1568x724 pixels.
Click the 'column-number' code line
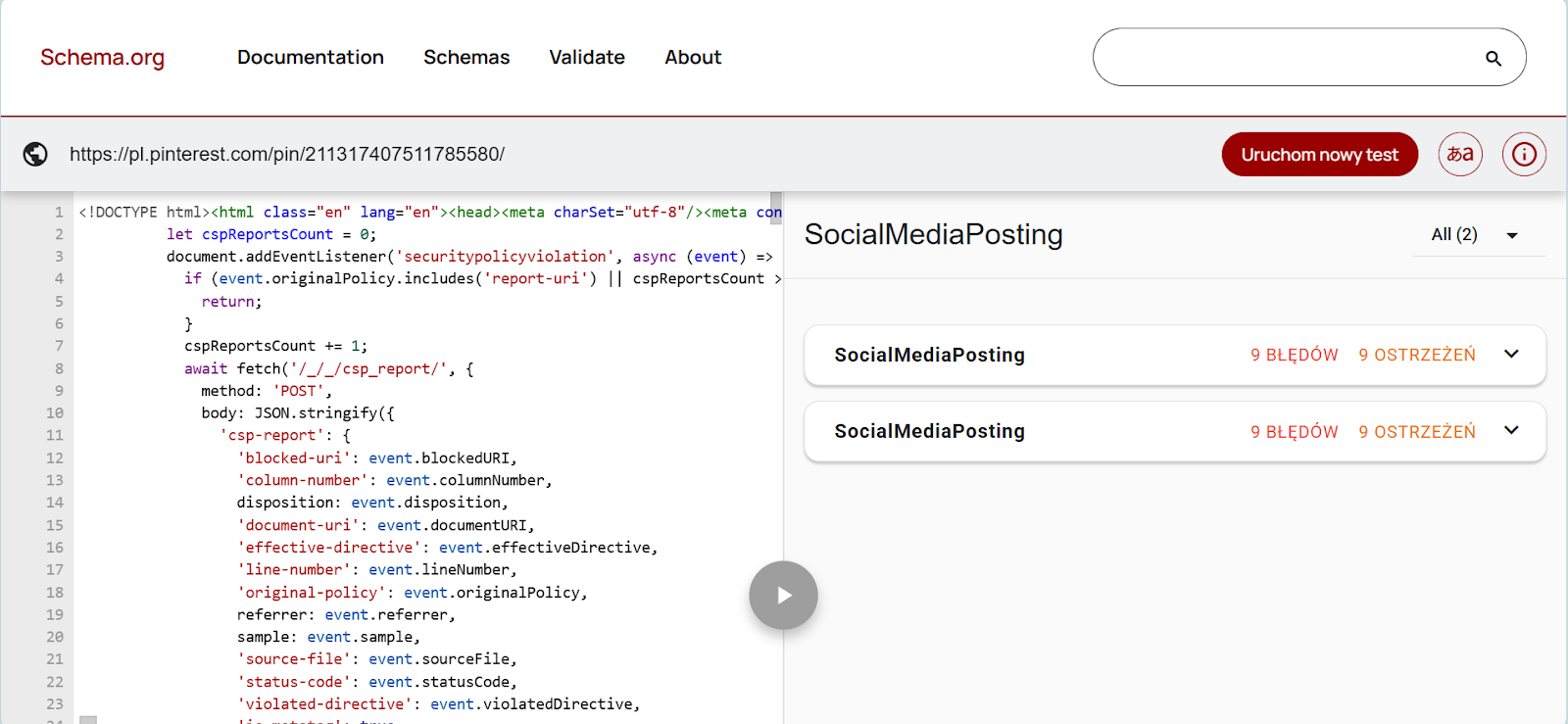395,480
